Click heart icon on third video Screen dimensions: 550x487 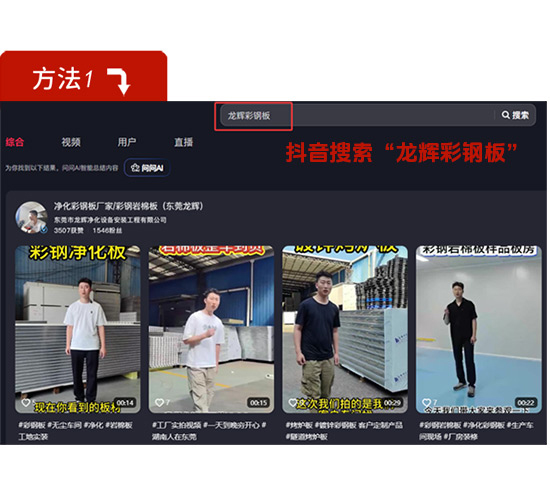click(293, 402)
